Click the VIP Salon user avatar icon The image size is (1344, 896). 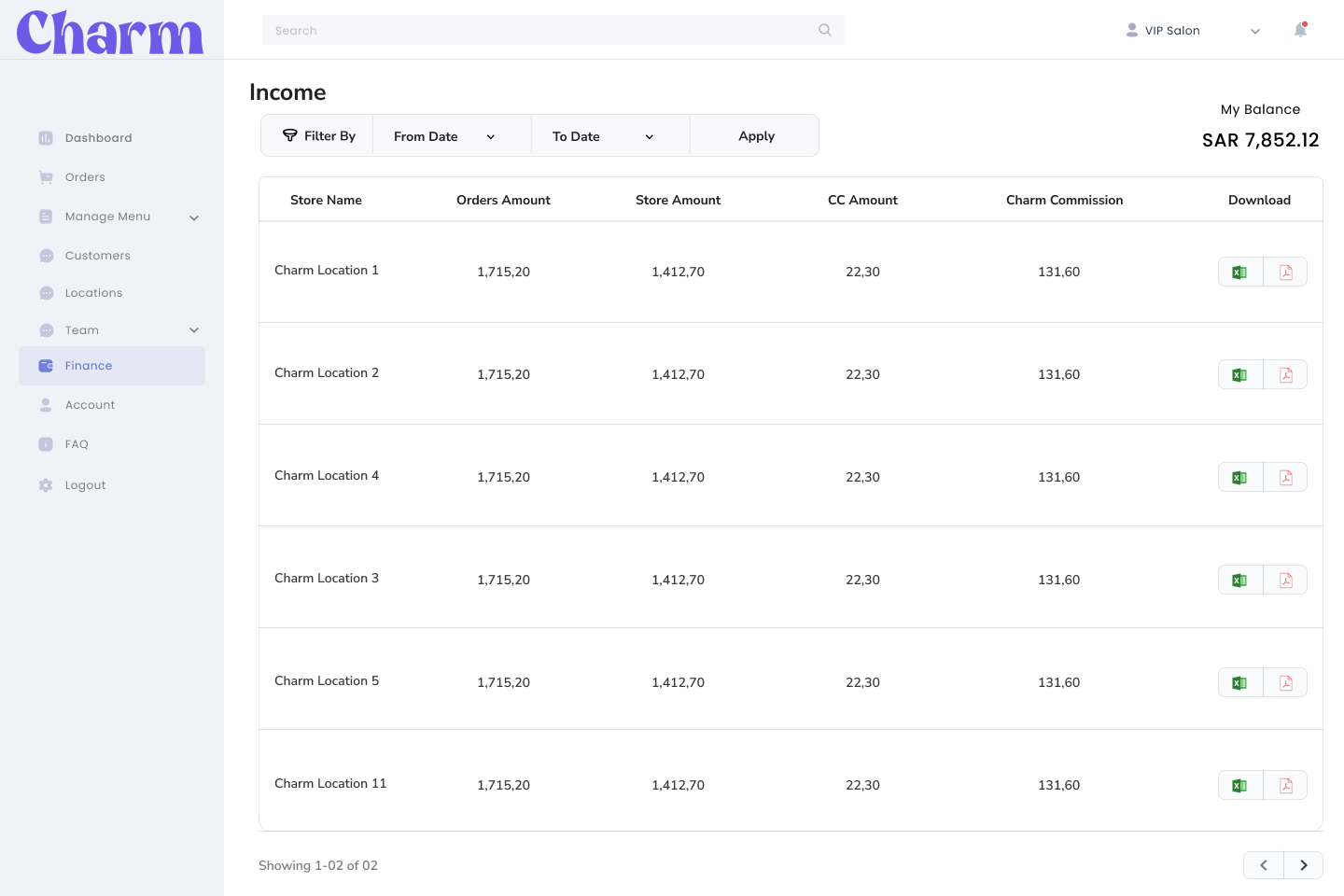pos(1132,30)
